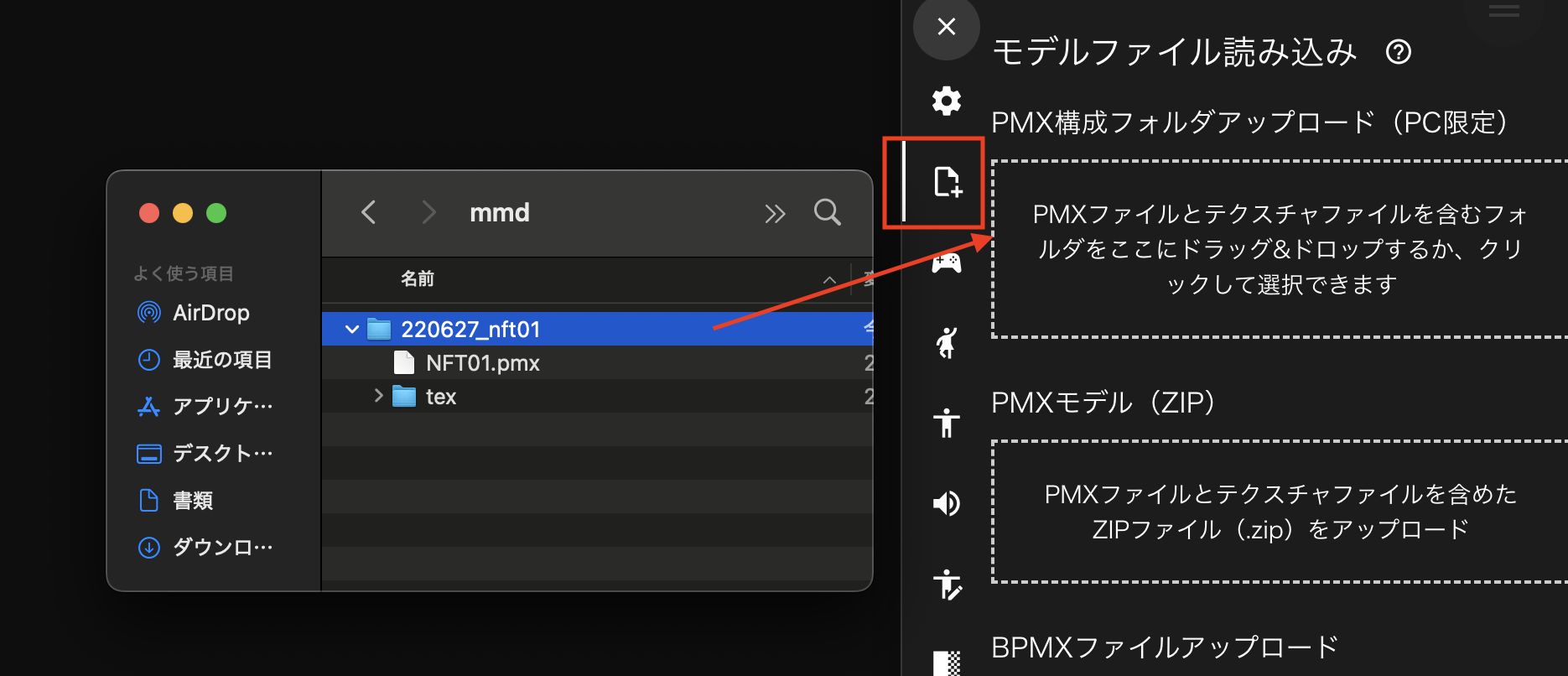Expand the tex folder
The width and height of the screenshot is (1568, 676).
coord(378,396)
